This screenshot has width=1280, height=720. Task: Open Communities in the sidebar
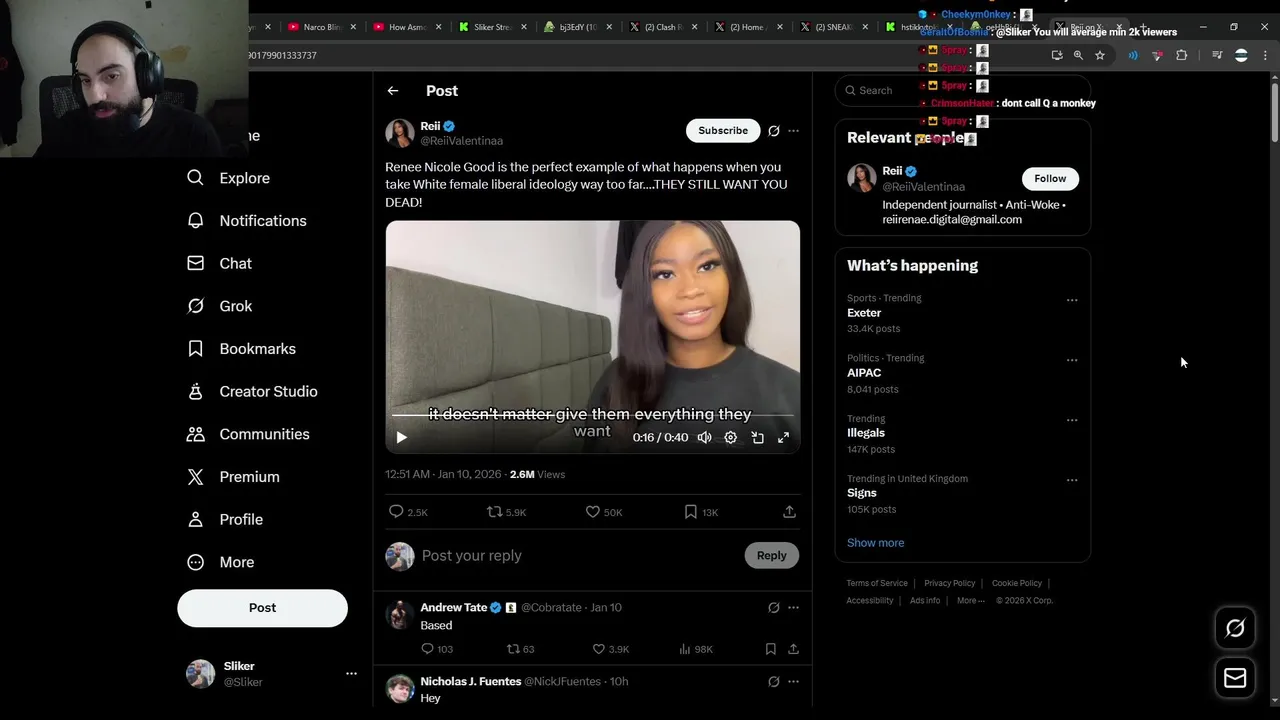pyautogui.click(x=249, y=434)
